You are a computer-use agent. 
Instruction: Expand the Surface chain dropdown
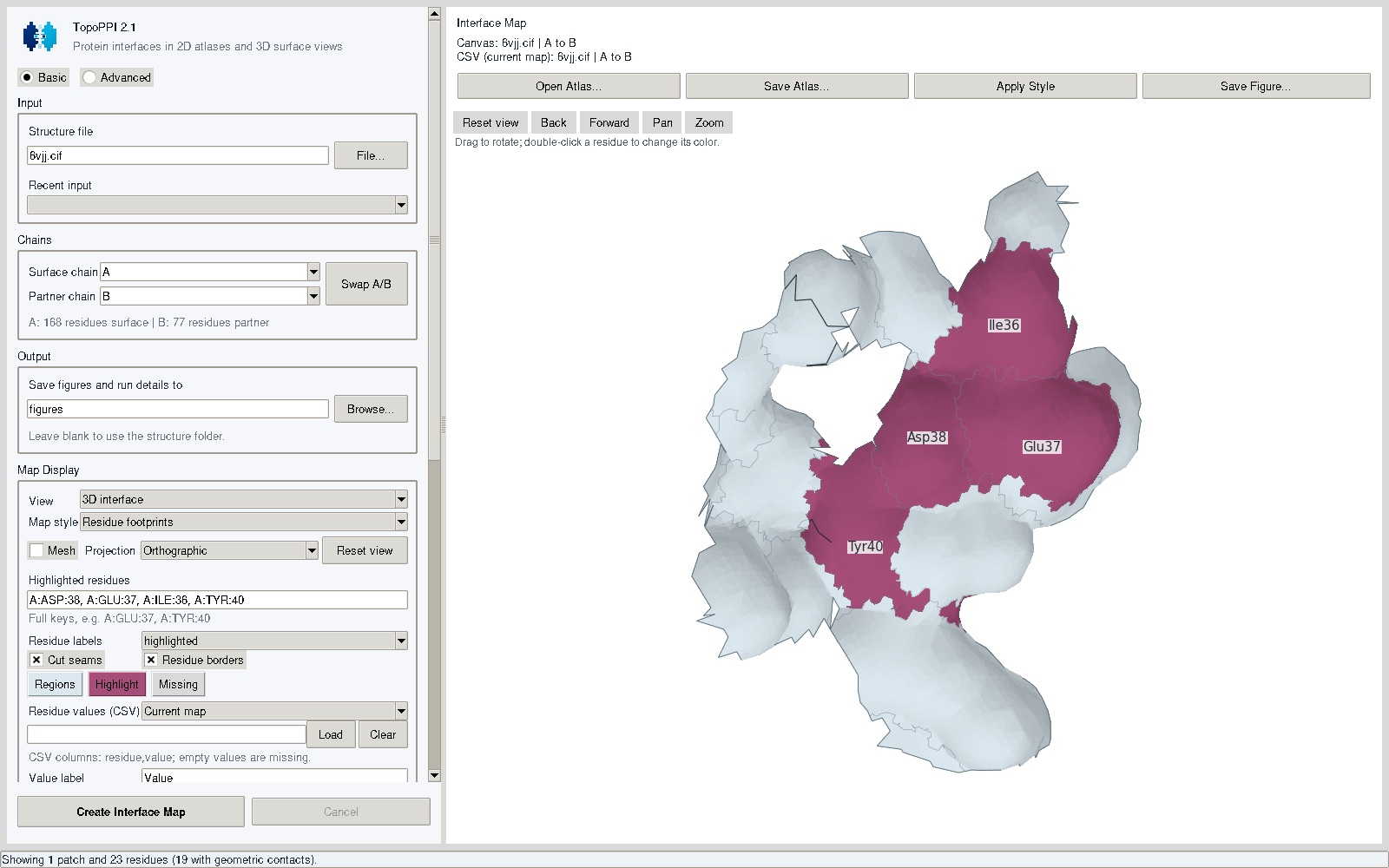[x=210, y=272]
